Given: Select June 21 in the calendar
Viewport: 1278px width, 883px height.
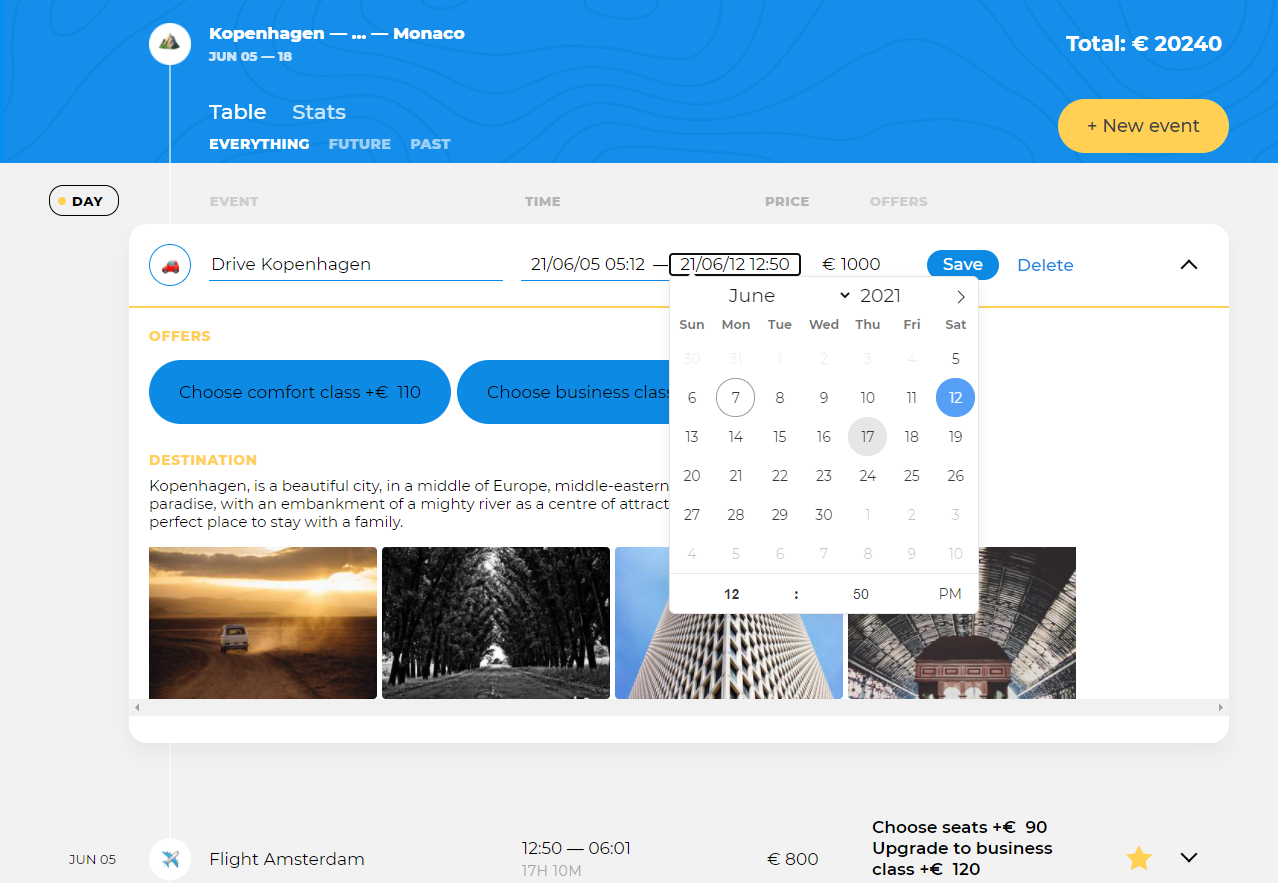Looking at the screenshot, I should (x=736, y=476).
